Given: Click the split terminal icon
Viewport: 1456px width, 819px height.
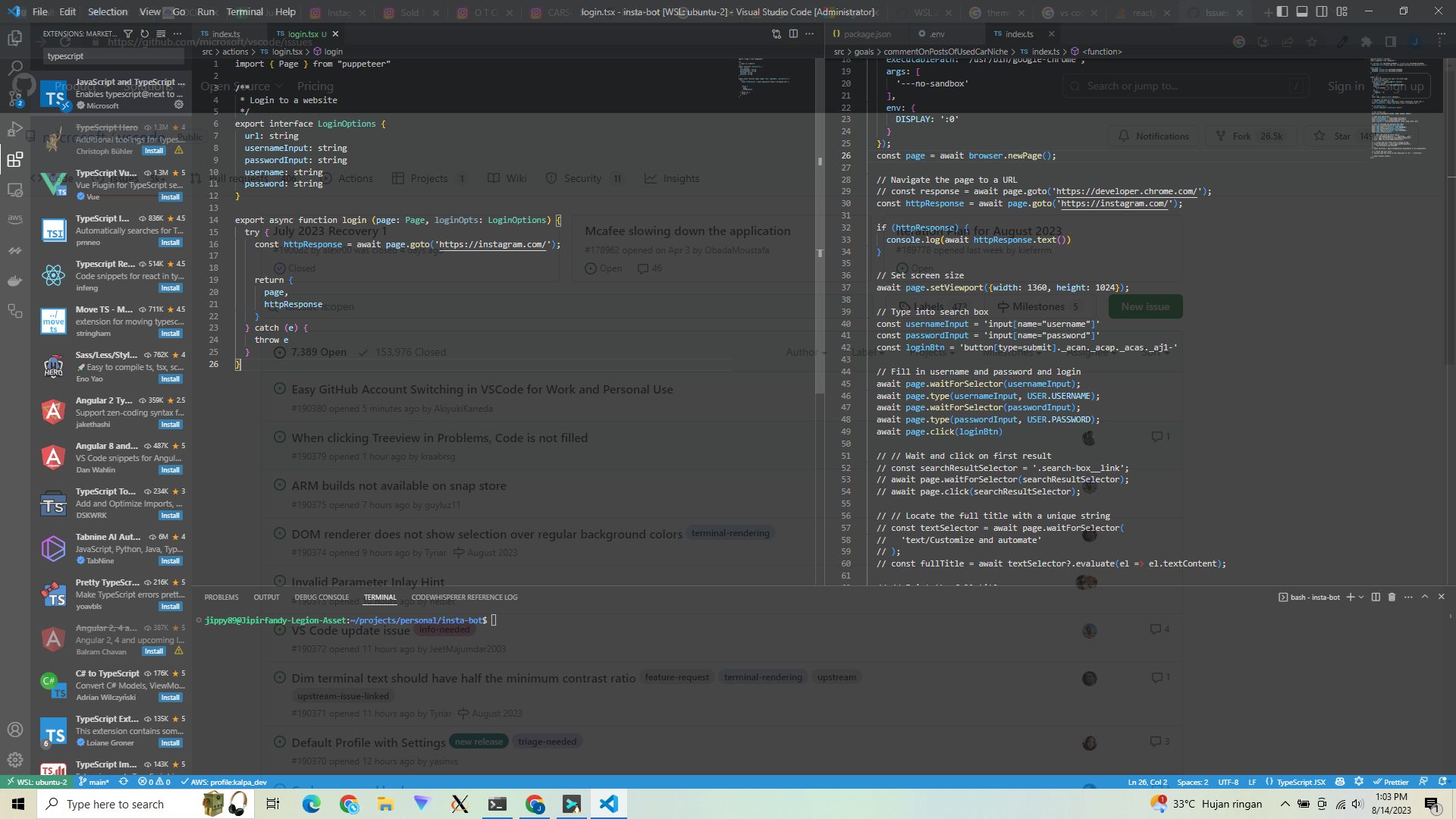Looking at the screenshot, I should click(1376, 598).
